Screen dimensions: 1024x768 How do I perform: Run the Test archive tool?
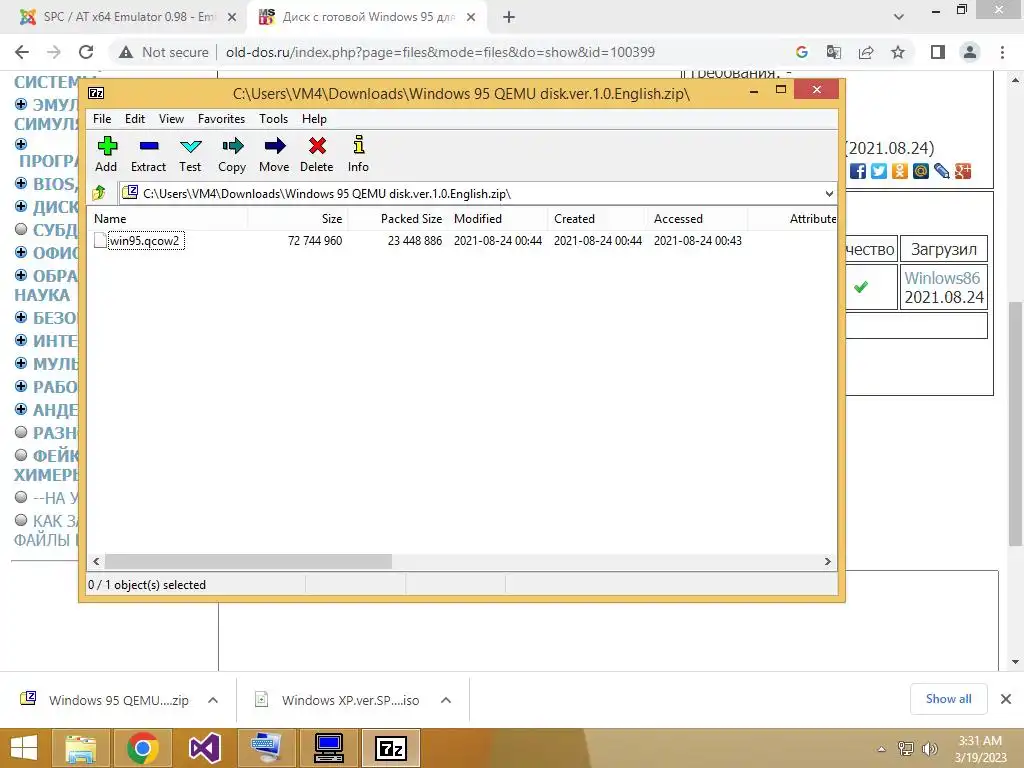pyautogui.click(x=190, y=146)
